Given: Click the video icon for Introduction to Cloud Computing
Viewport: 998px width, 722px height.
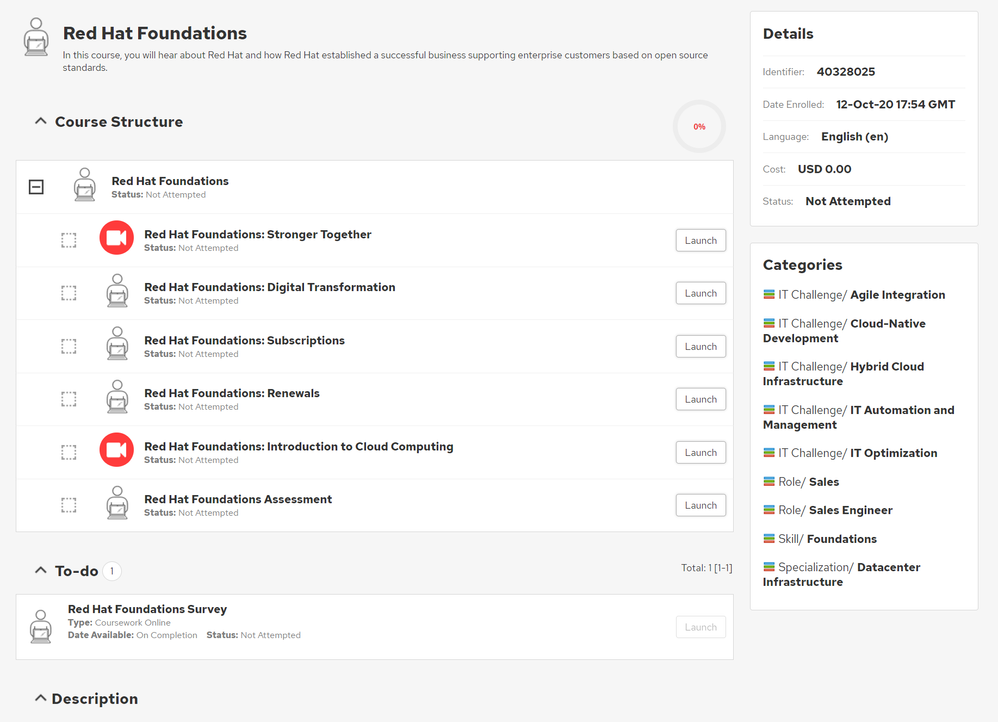Looking at the screenshot, I should pyautogui.click(x=116, y=450).
